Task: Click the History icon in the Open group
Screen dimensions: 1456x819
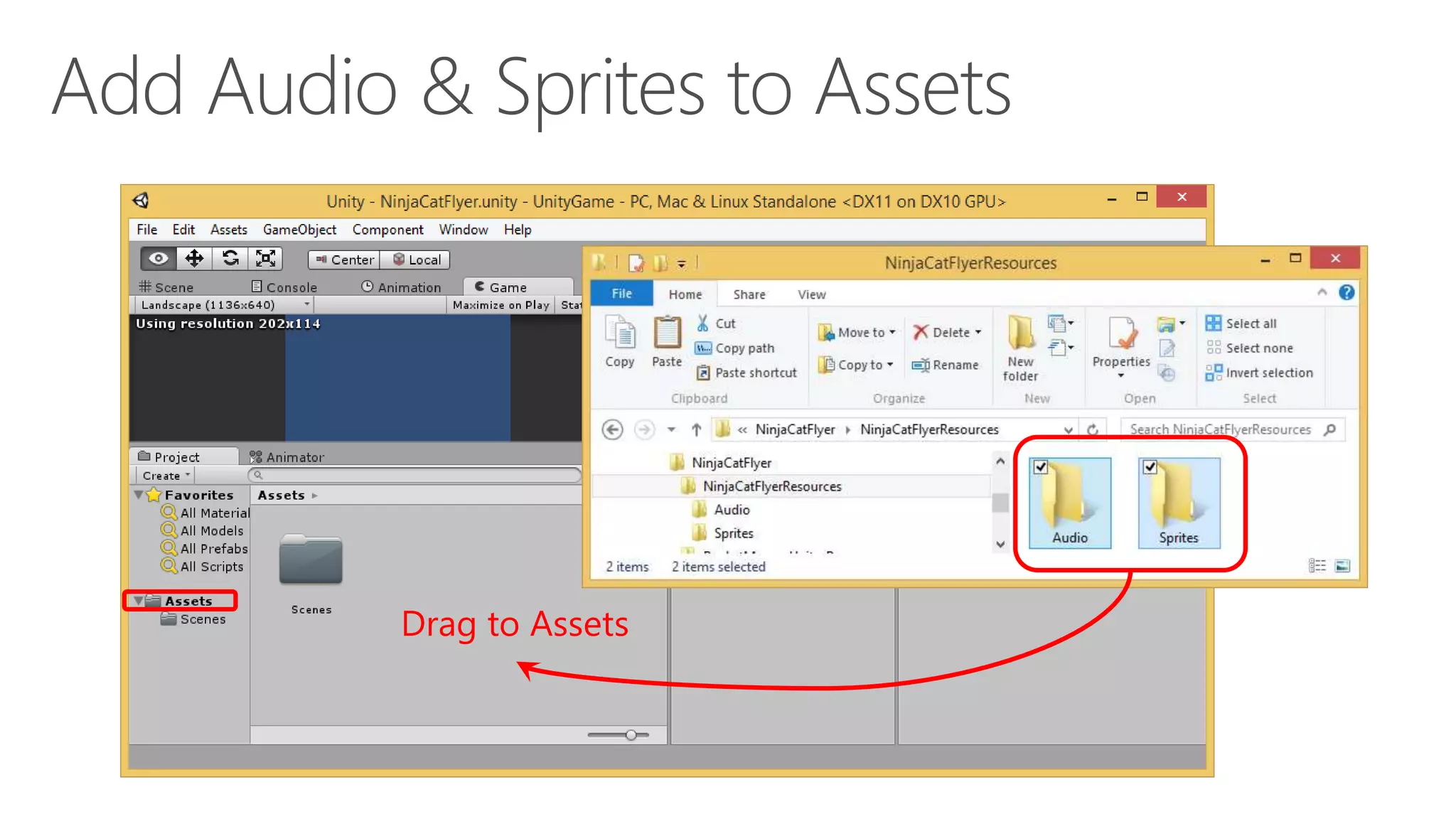Action: [x=1167, y=373]
